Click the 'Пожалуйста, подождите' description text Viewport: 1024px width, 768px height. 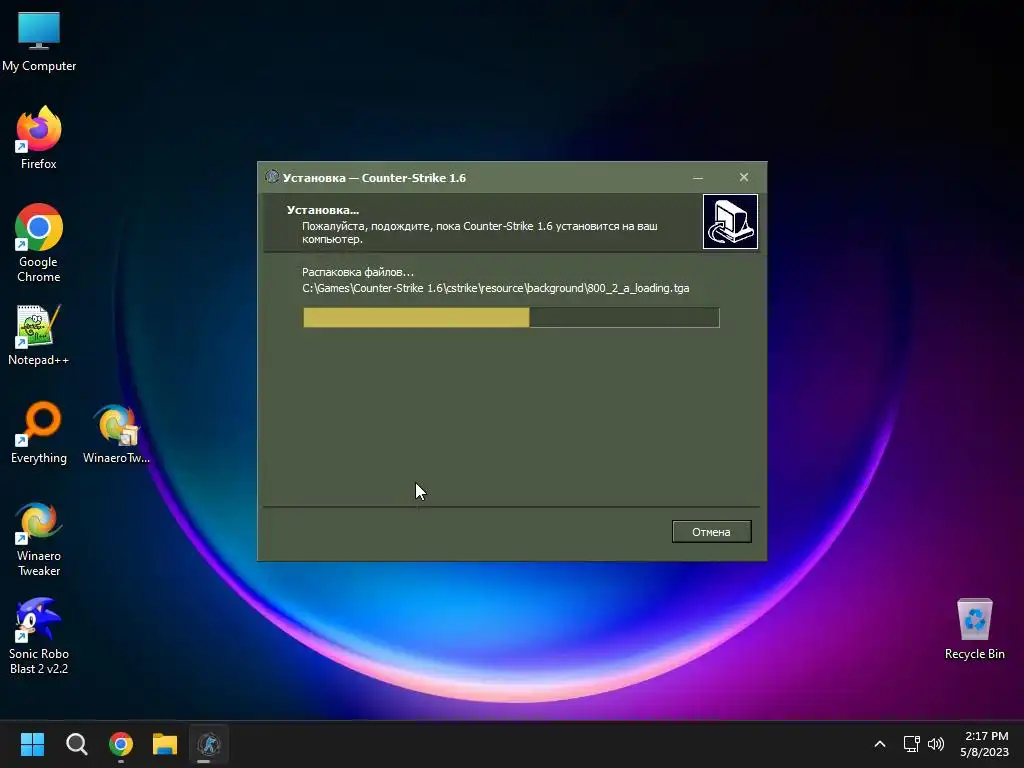pos(479,232)
